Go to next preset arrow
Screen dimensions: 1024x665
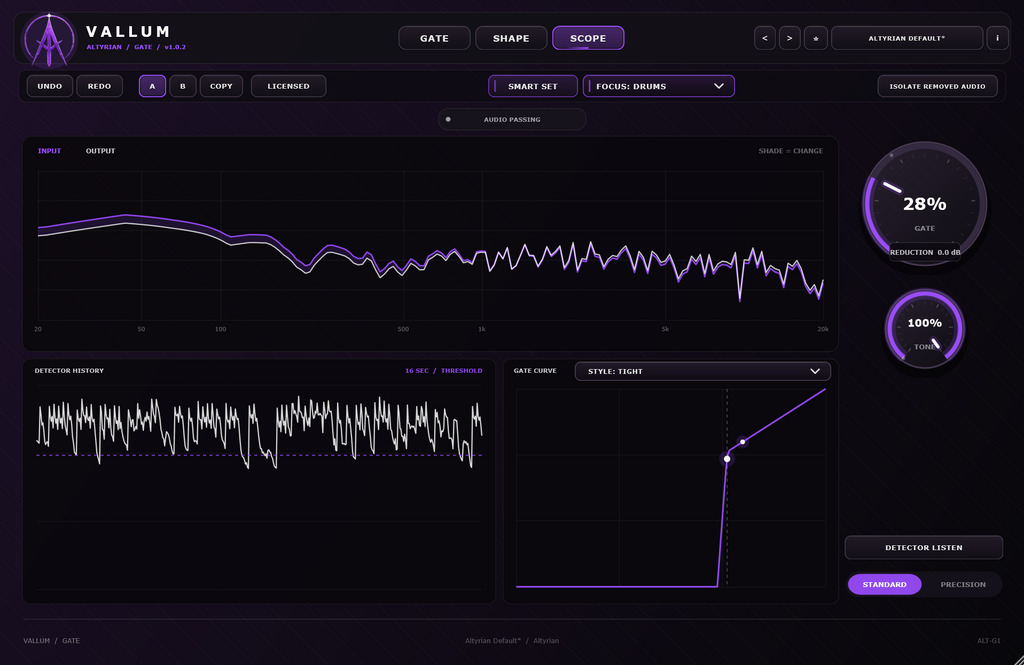790,38
